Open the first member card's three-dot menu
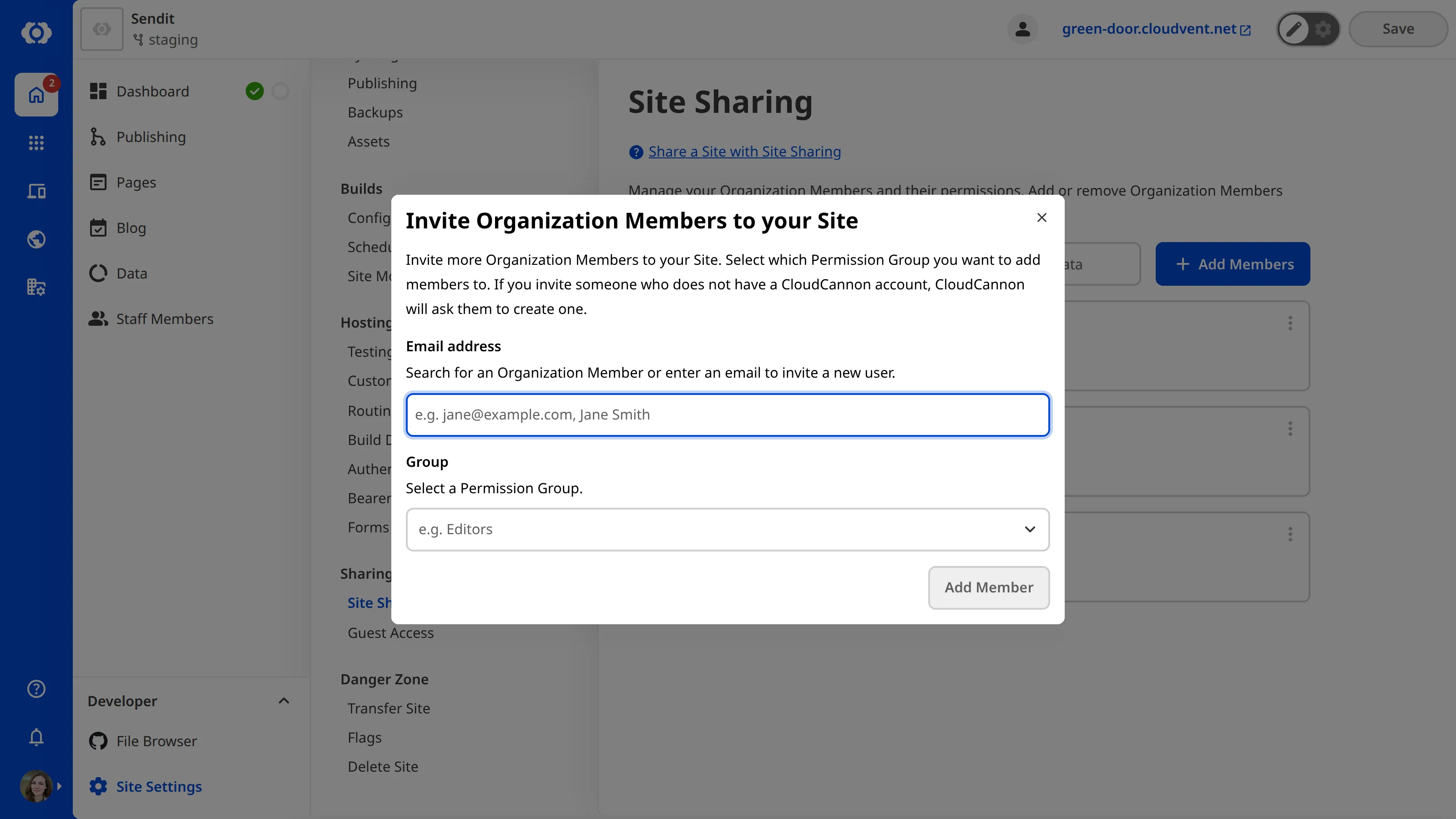 [x=1290, y=324]
